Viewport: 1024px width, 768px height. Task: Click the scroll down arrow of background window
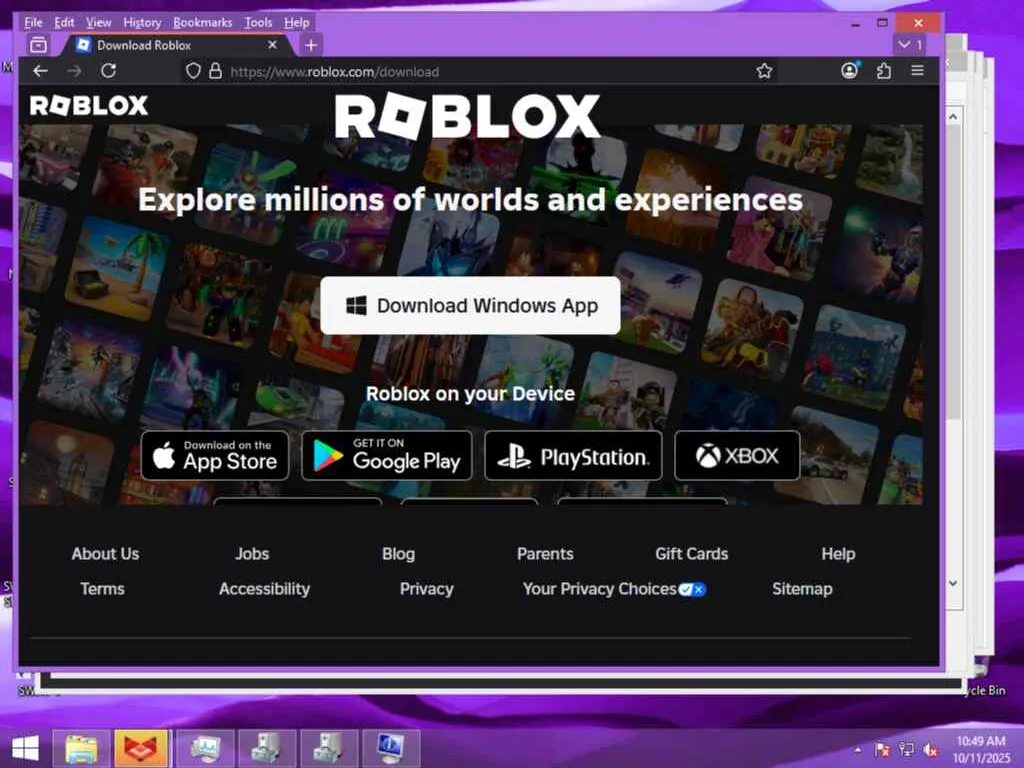click(953, 583)
